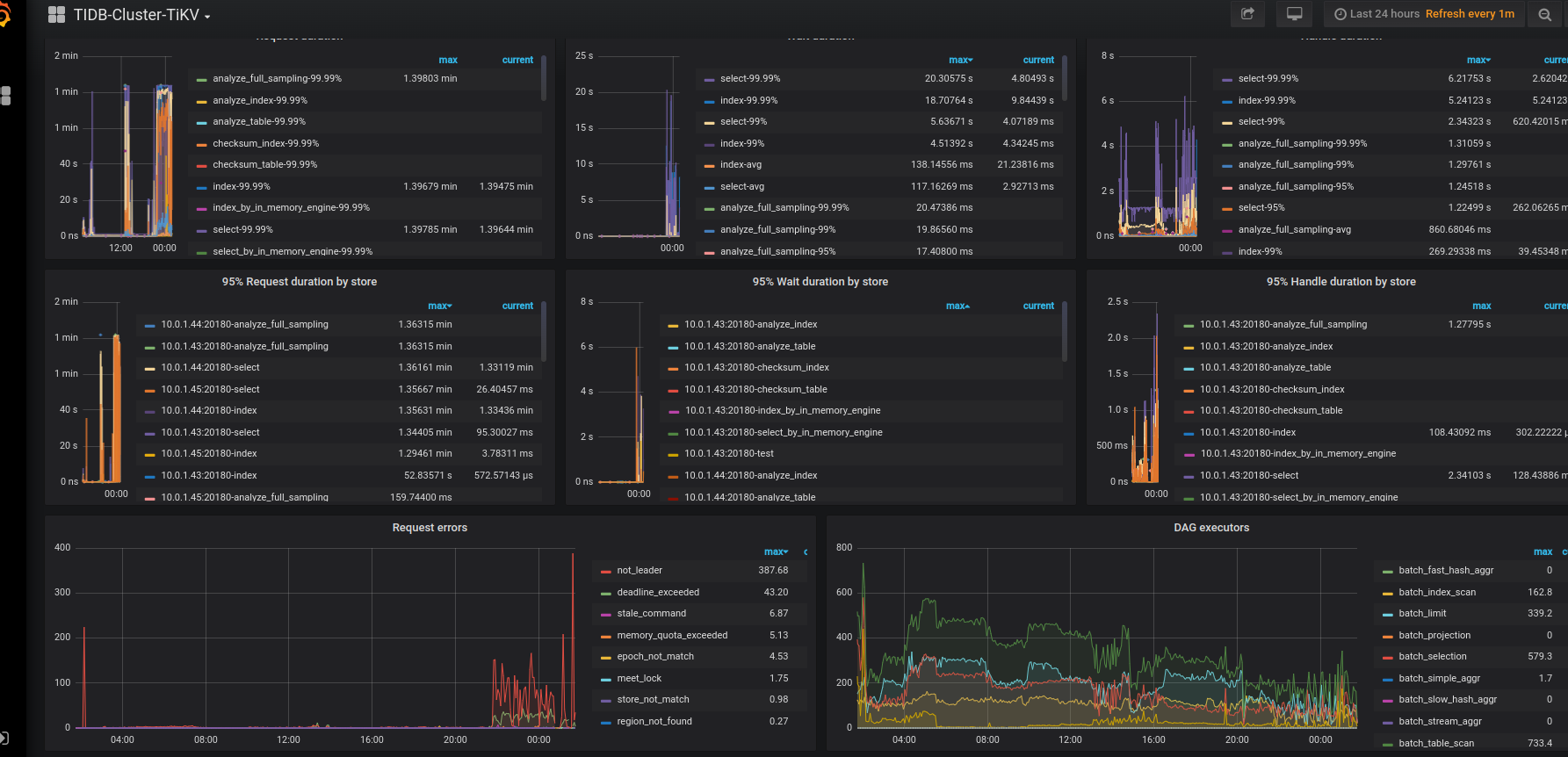Click the Grafana logo in the sidebar
Viewport: 1568px width, 757px height.
[x=4, y=15]
